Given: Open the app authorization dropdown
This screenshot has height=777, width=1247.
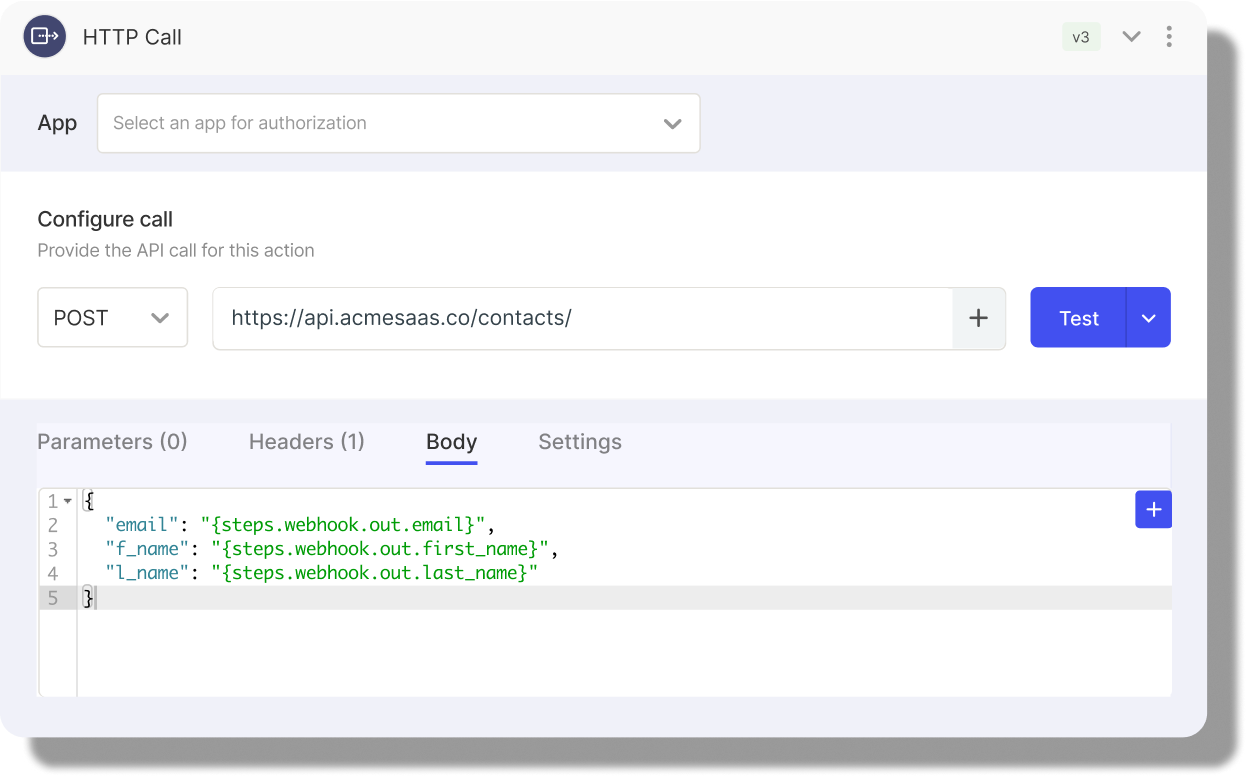Looking at the screenshot, I should tap(398, 123).
